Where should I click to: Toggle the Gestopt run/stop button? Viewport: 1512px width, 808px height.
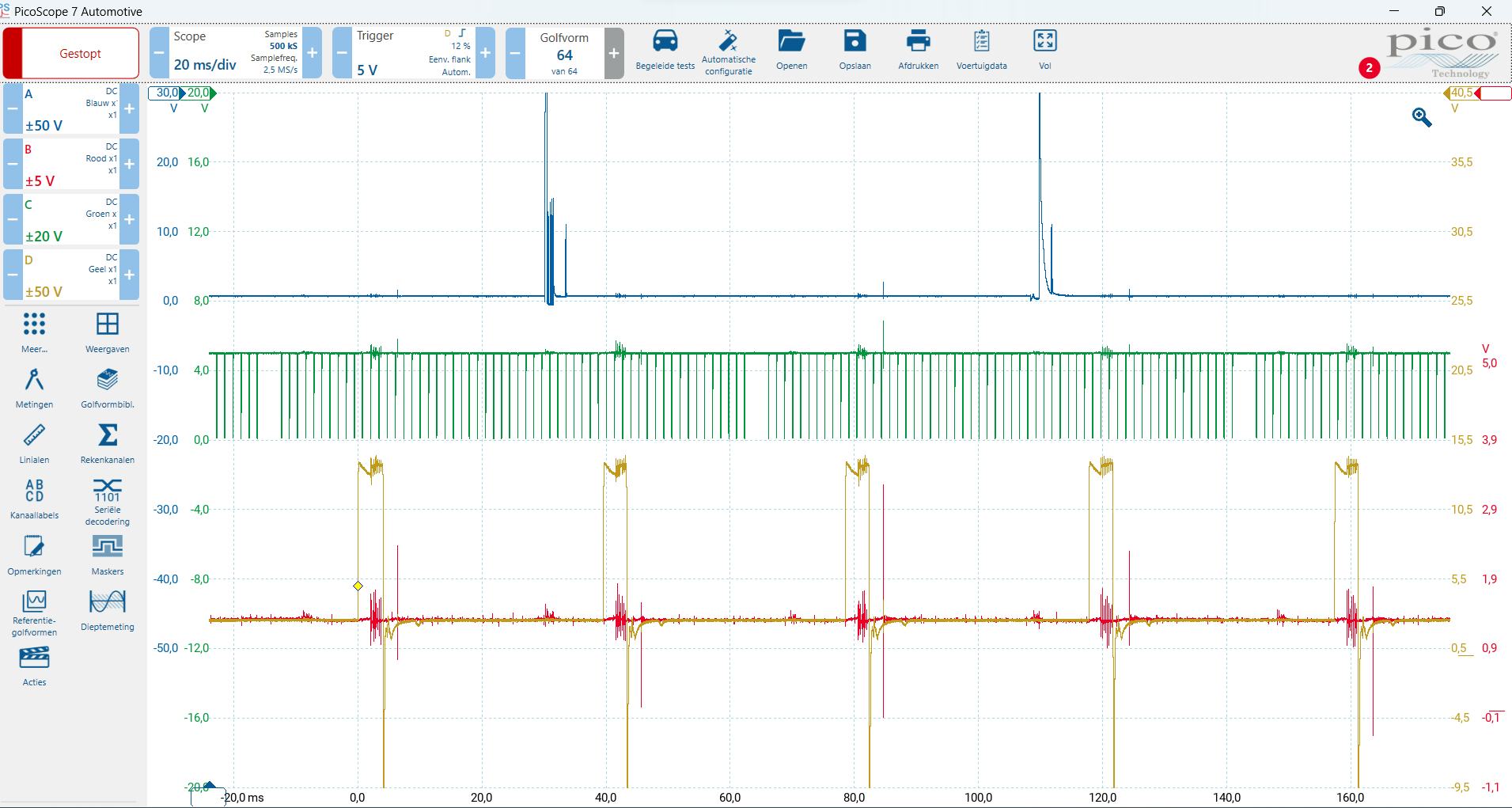click(80, 54)
